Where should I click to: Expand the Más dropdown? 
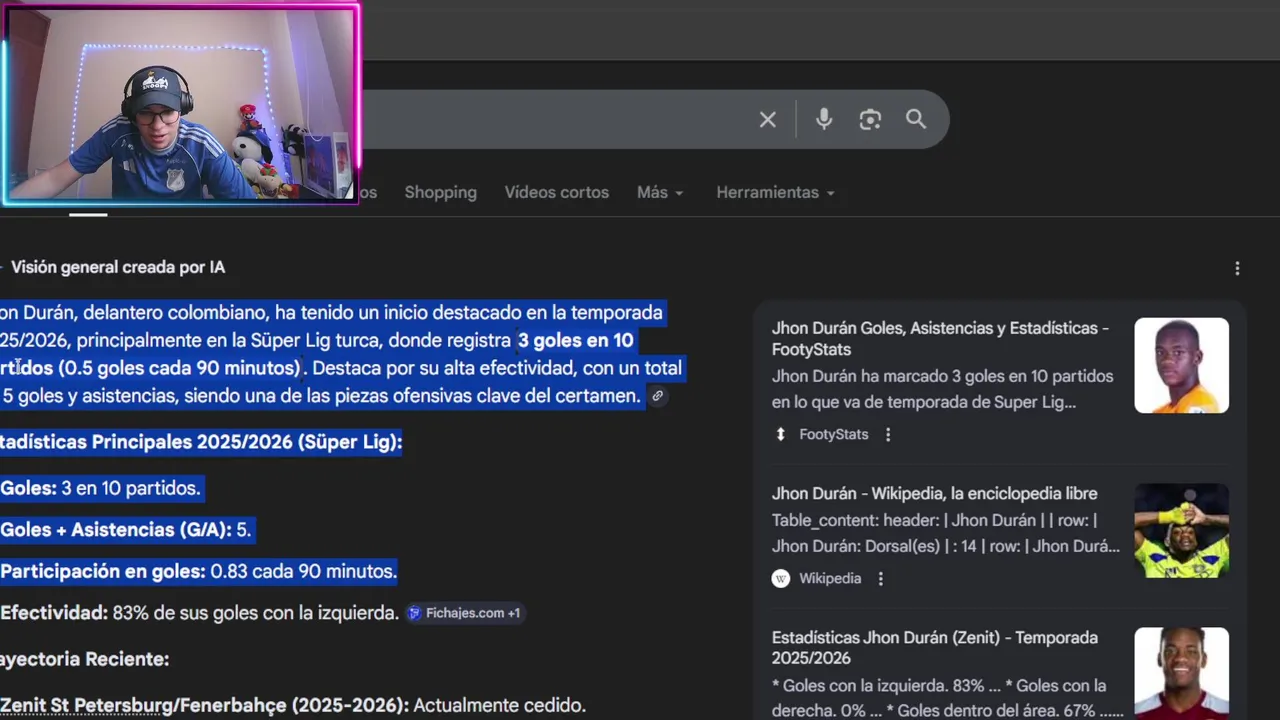click(660, 192)
